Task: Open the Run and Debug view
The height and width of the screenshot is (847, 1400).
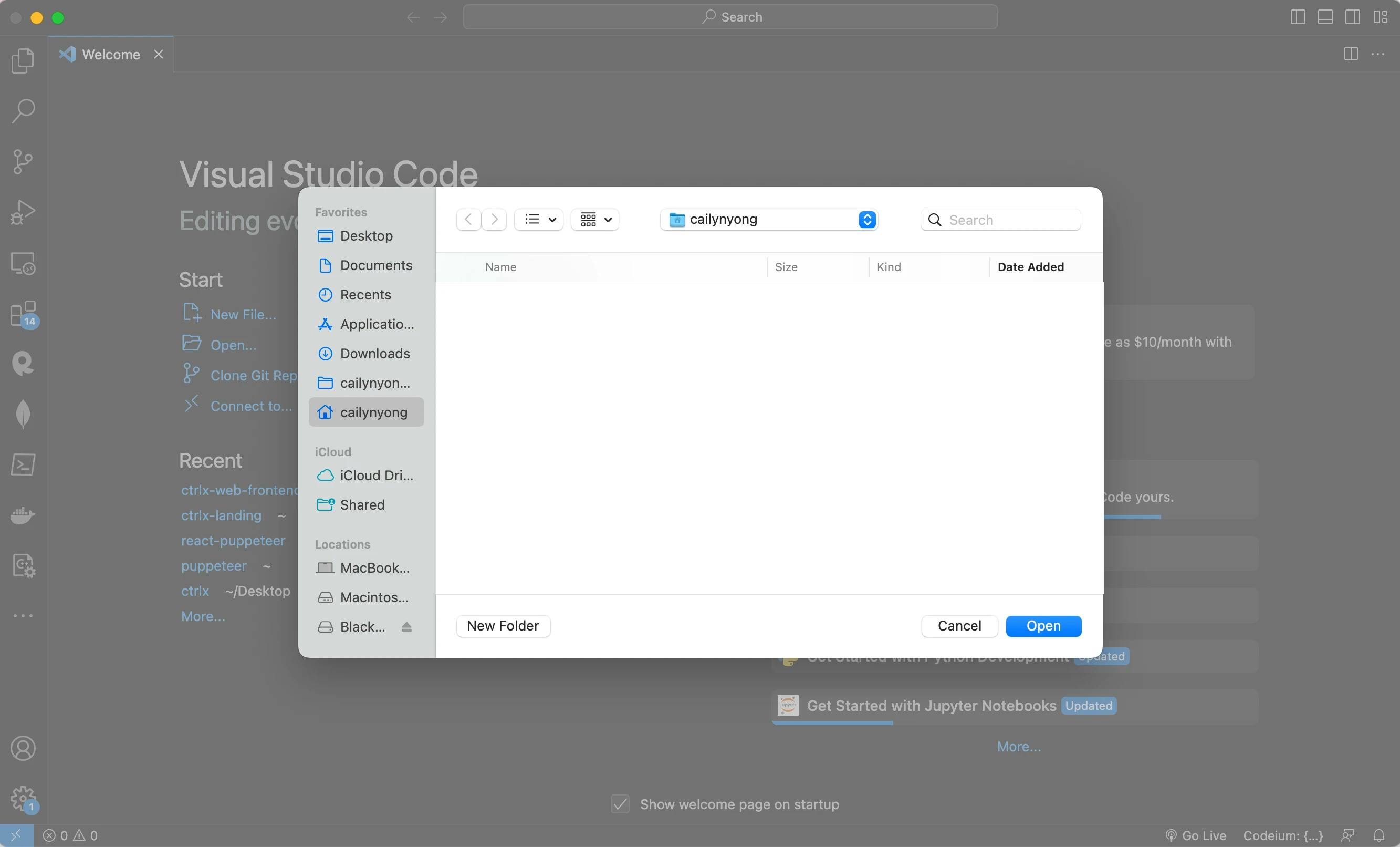Action: point(23,213)
